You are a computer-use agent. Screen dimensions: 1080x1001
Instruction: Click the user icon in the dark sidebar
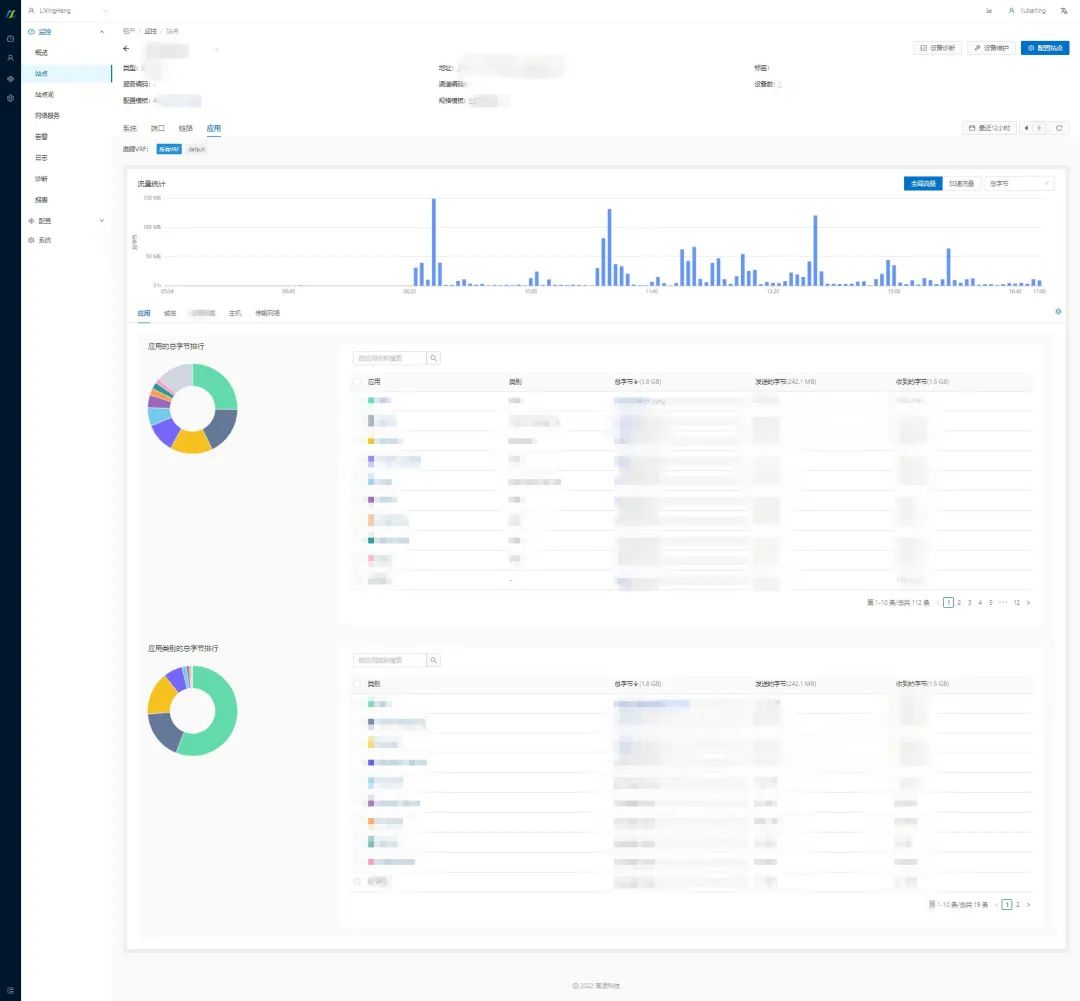coord(10,58)
